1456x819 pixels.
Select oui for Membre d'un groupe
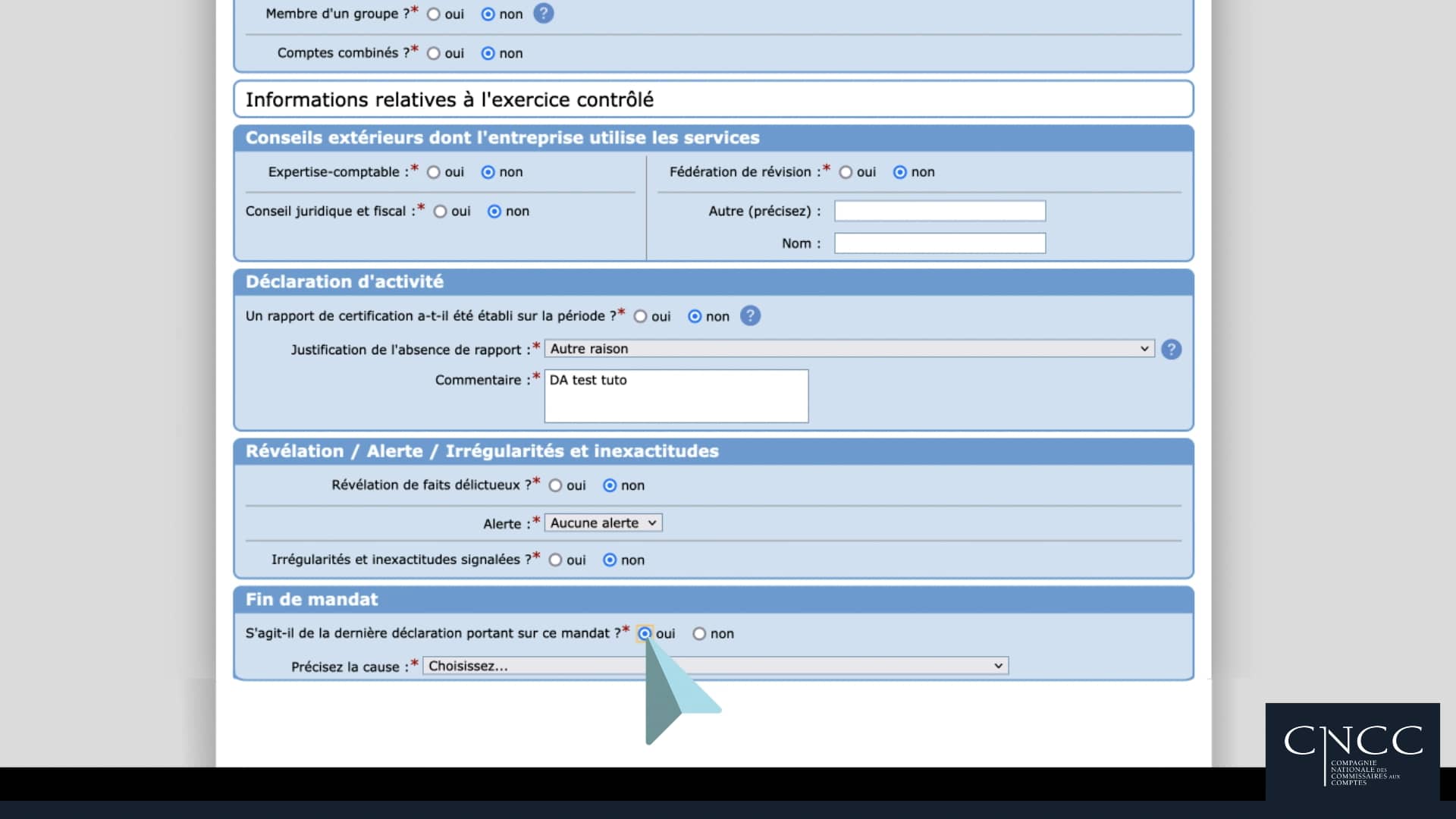tap(433, 14)
